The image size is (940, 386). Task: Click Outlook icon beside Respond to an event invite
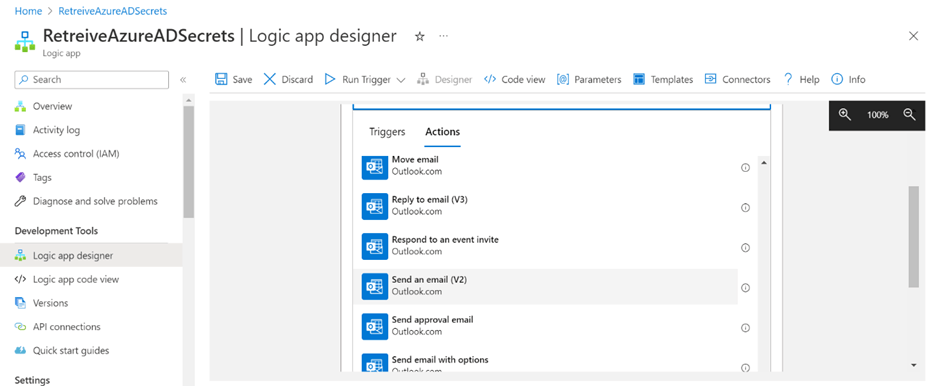(375, 246)
